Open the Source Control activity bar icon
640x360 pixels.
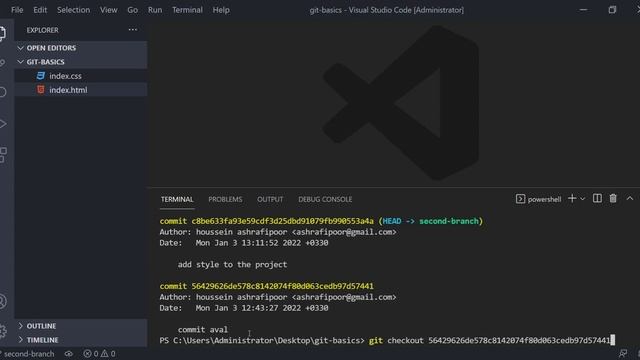(2, 62)
